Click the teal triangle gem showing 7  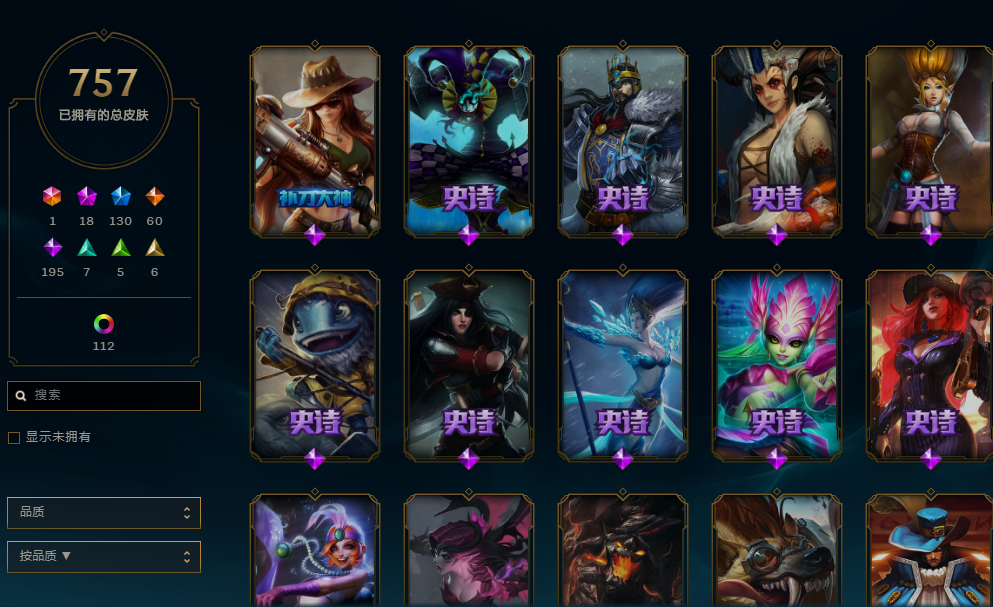tap(87, 247)
